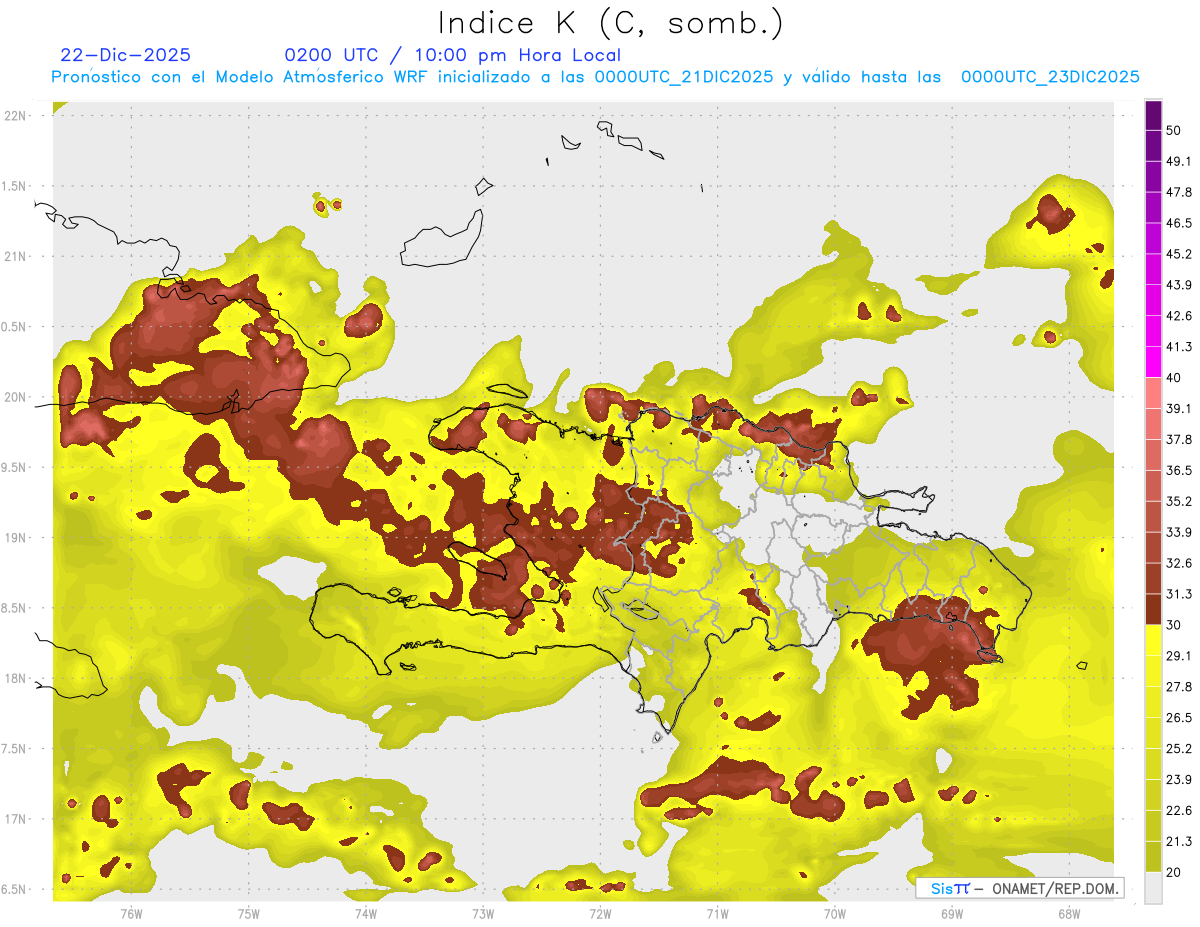The width and height of the screenshot is (1200, 927).
Task: Click the '42.6' colorbar value
Action: (1179, 316)
